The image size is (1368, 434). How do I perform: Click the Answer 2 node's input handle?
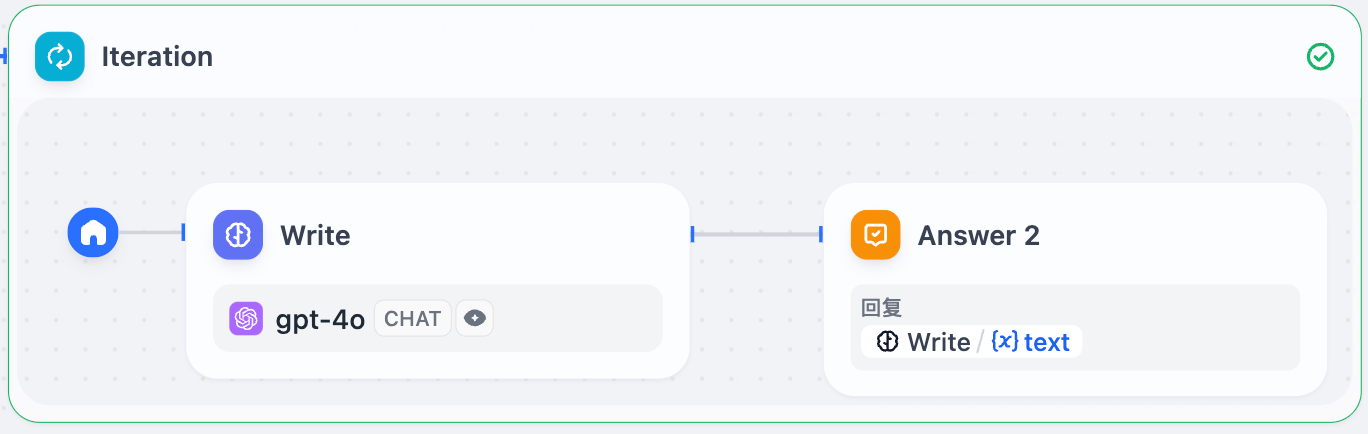821,234
